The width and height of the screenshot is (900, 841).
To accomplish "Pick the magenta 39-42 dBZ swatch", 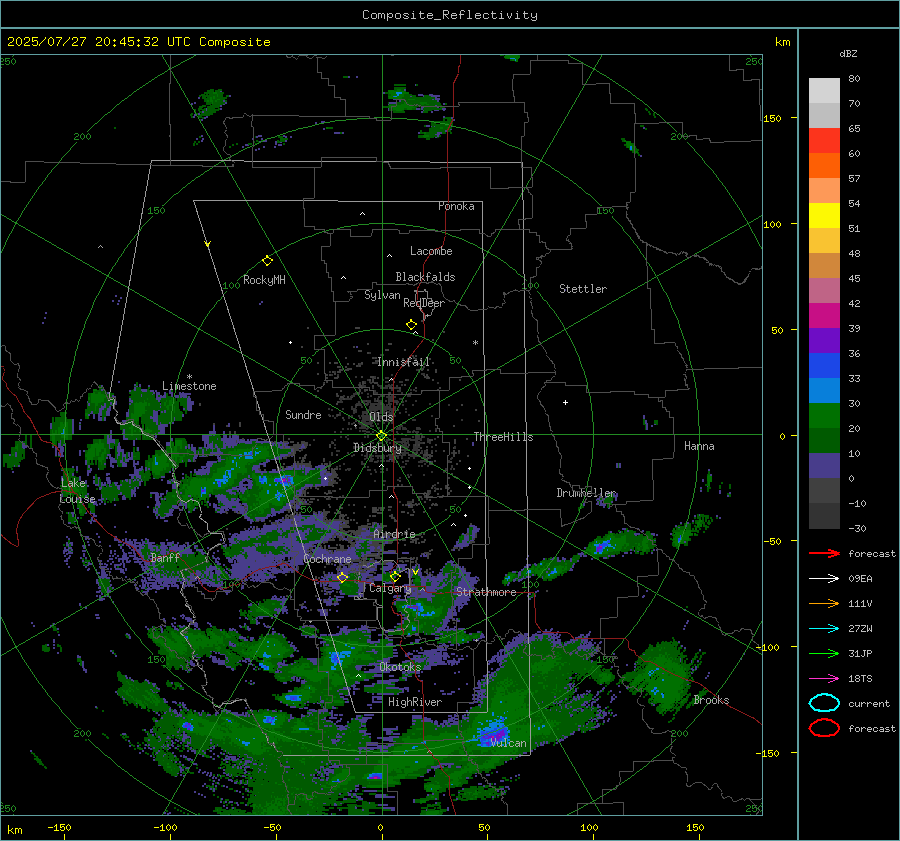I will pyautogui.click(x=824, y=316).
